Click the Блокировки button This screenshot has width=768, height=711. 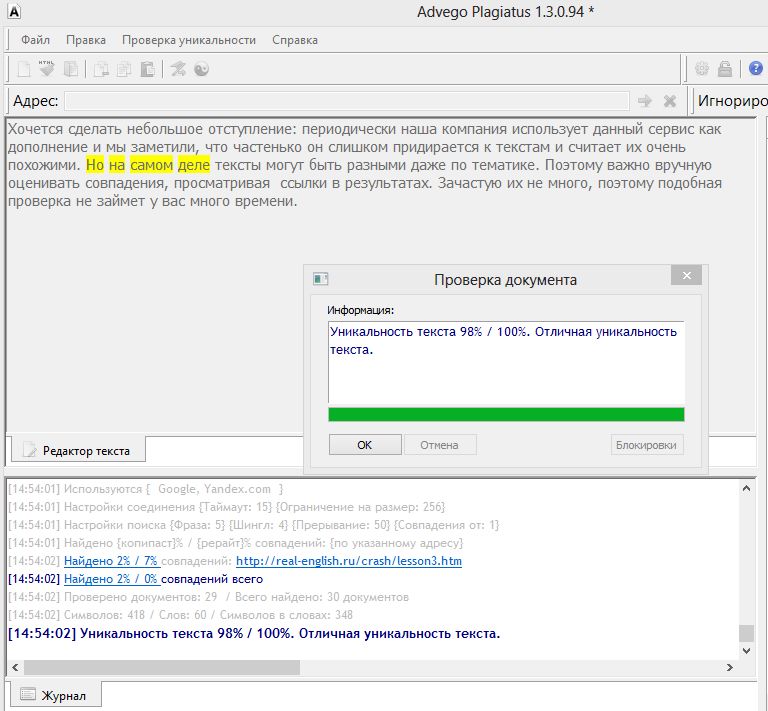coord(647,445)
